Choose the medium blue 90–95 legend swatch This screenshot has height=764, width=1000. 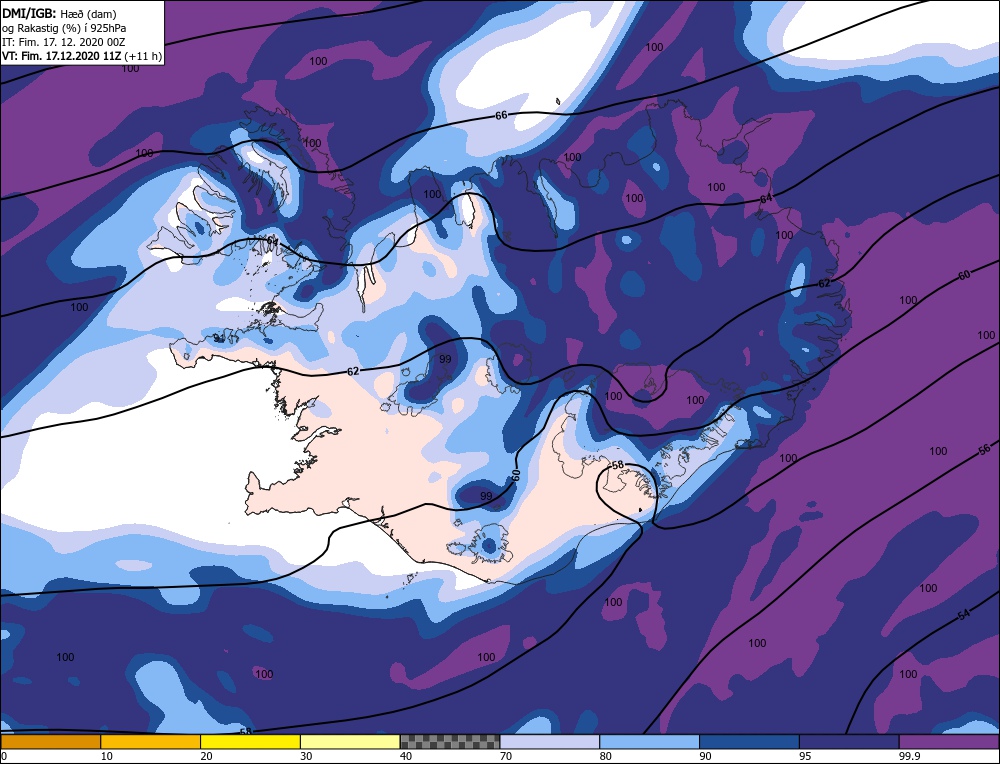(x=749, y=742)
